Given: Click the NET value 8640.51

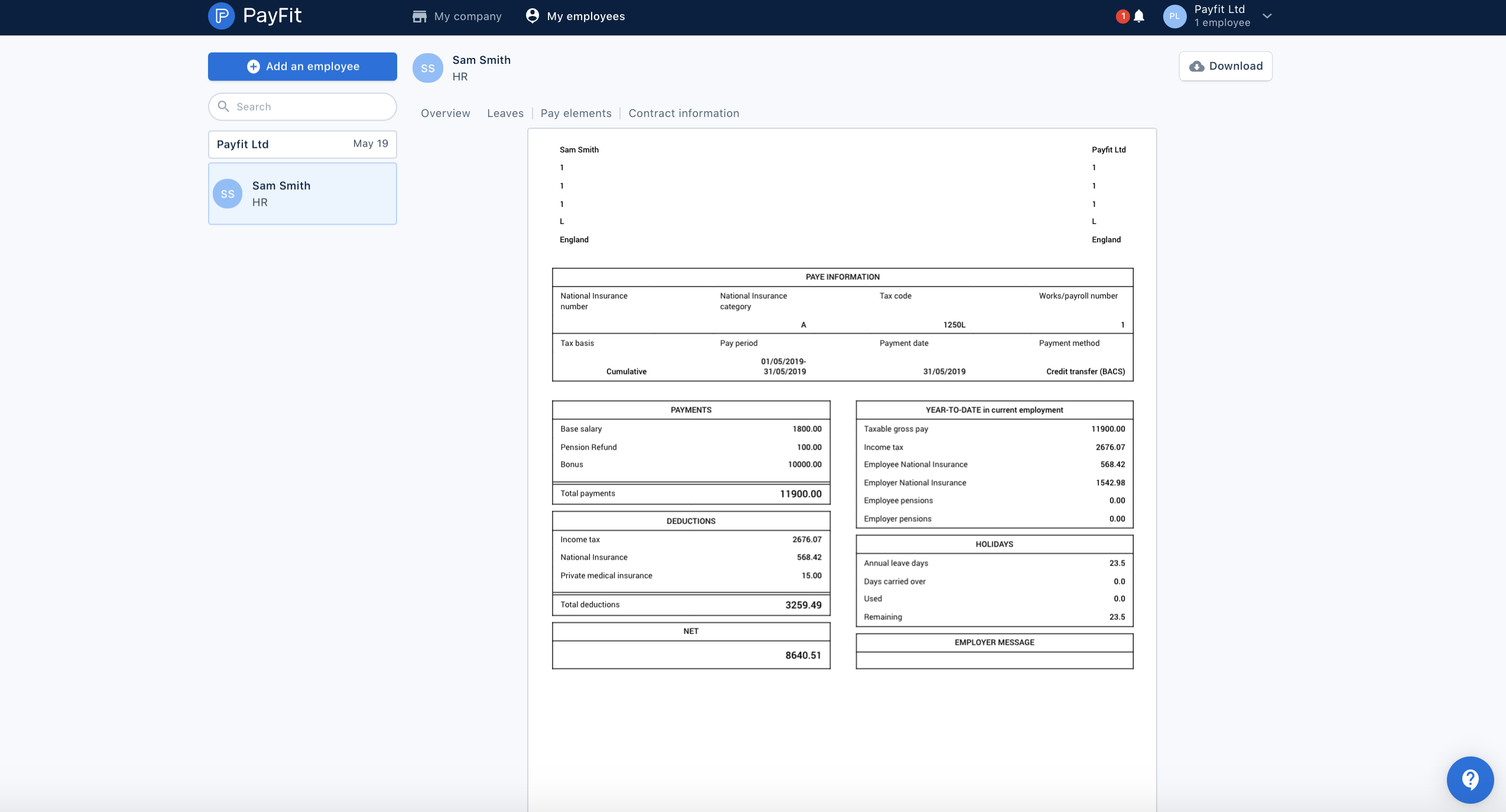Looking at the screenshot, I should [x=803, y=655].
